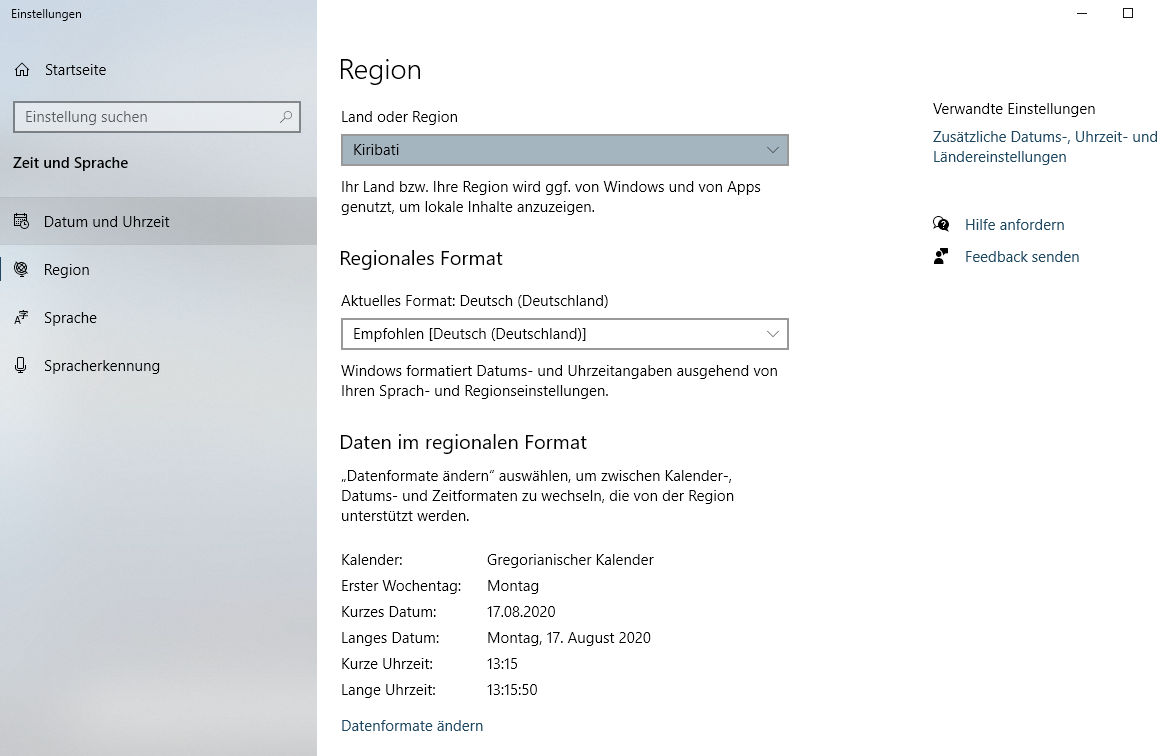
Task: Maximize the Einstellungen window
Action: tap(1128, 13)
